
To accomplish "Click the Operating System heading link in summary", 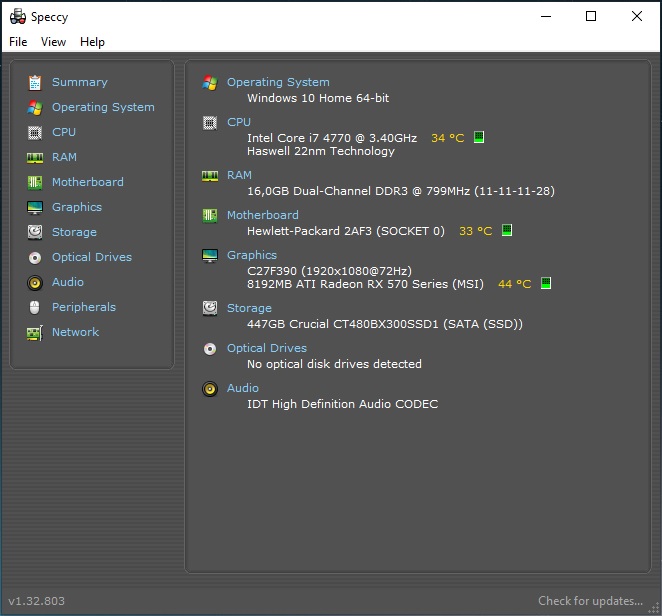I will [x=278, y=82].
